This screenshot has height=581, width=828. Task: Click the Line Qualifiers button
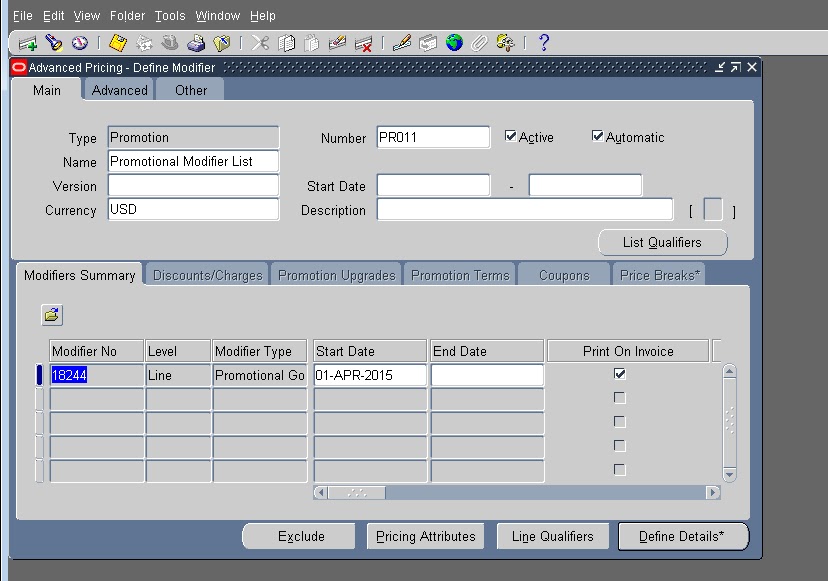point(552,537)
